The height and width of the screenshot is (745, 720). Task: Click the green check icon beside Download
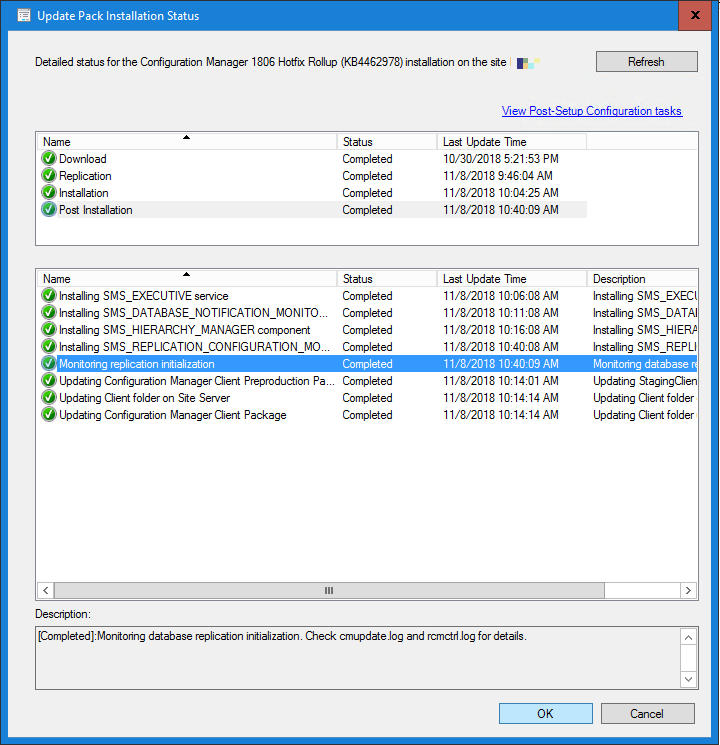pyautogui.click(x=48, y=158)
